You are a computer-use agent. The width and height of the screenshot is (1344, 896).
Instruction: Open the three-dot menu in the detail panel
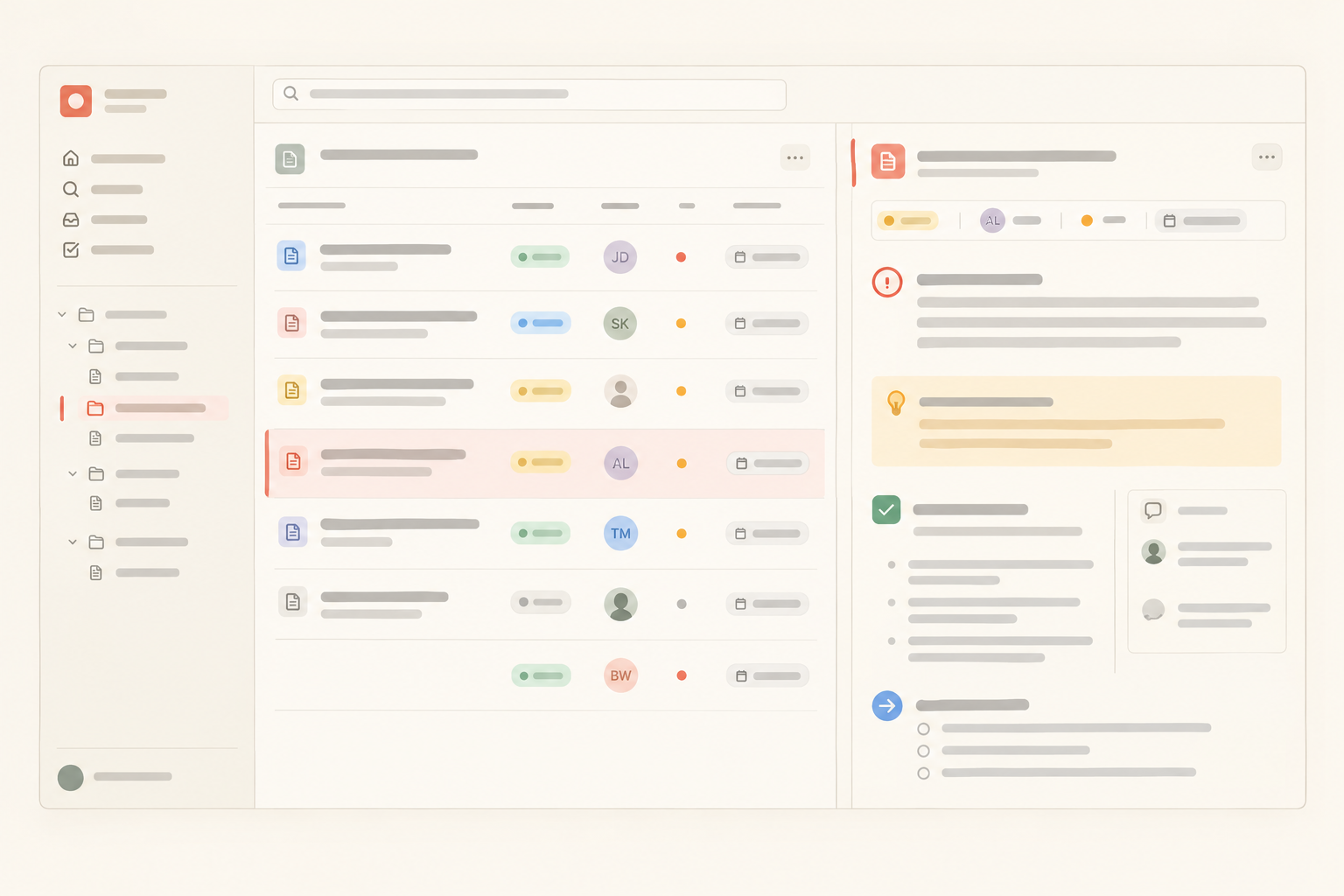(1267, 157)
